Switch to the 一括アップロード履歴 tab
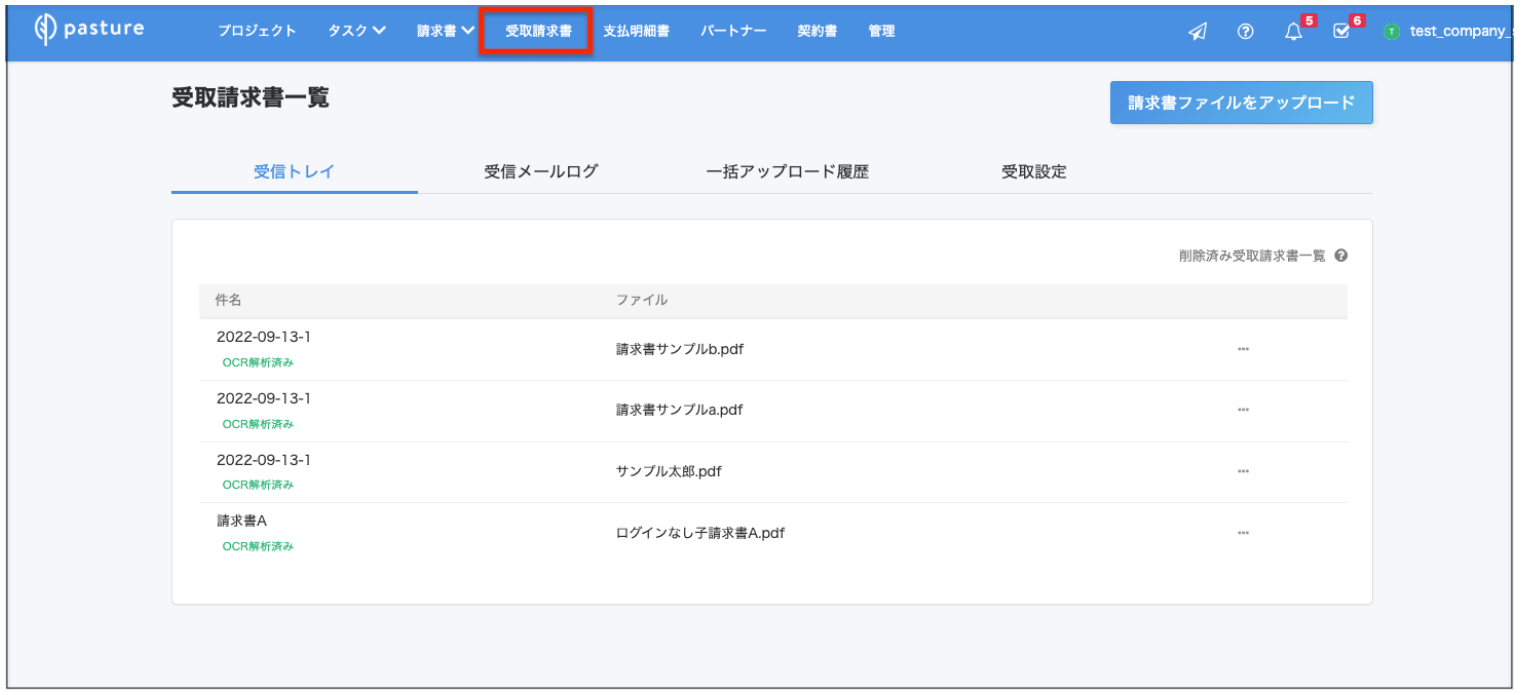Screen dimensions: 1523x695 (x=787, y=172)
